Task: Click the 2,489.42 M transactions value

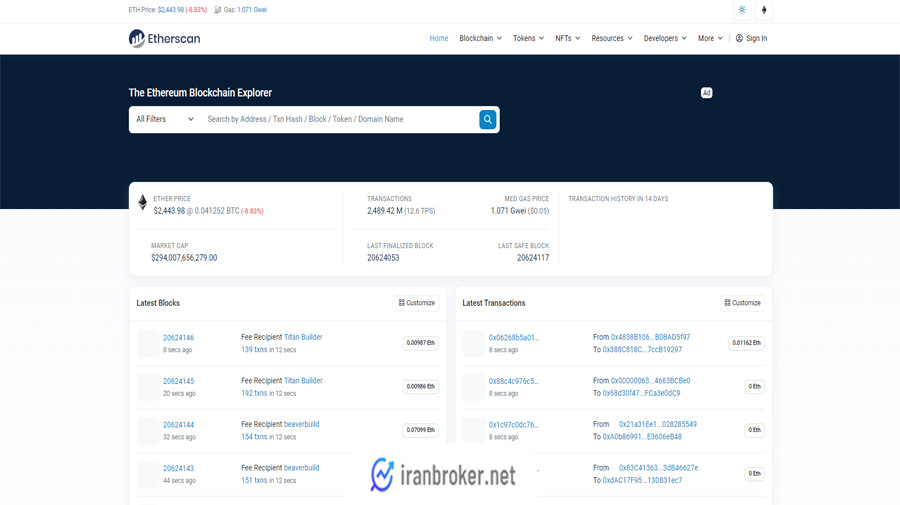Action: 385,211
